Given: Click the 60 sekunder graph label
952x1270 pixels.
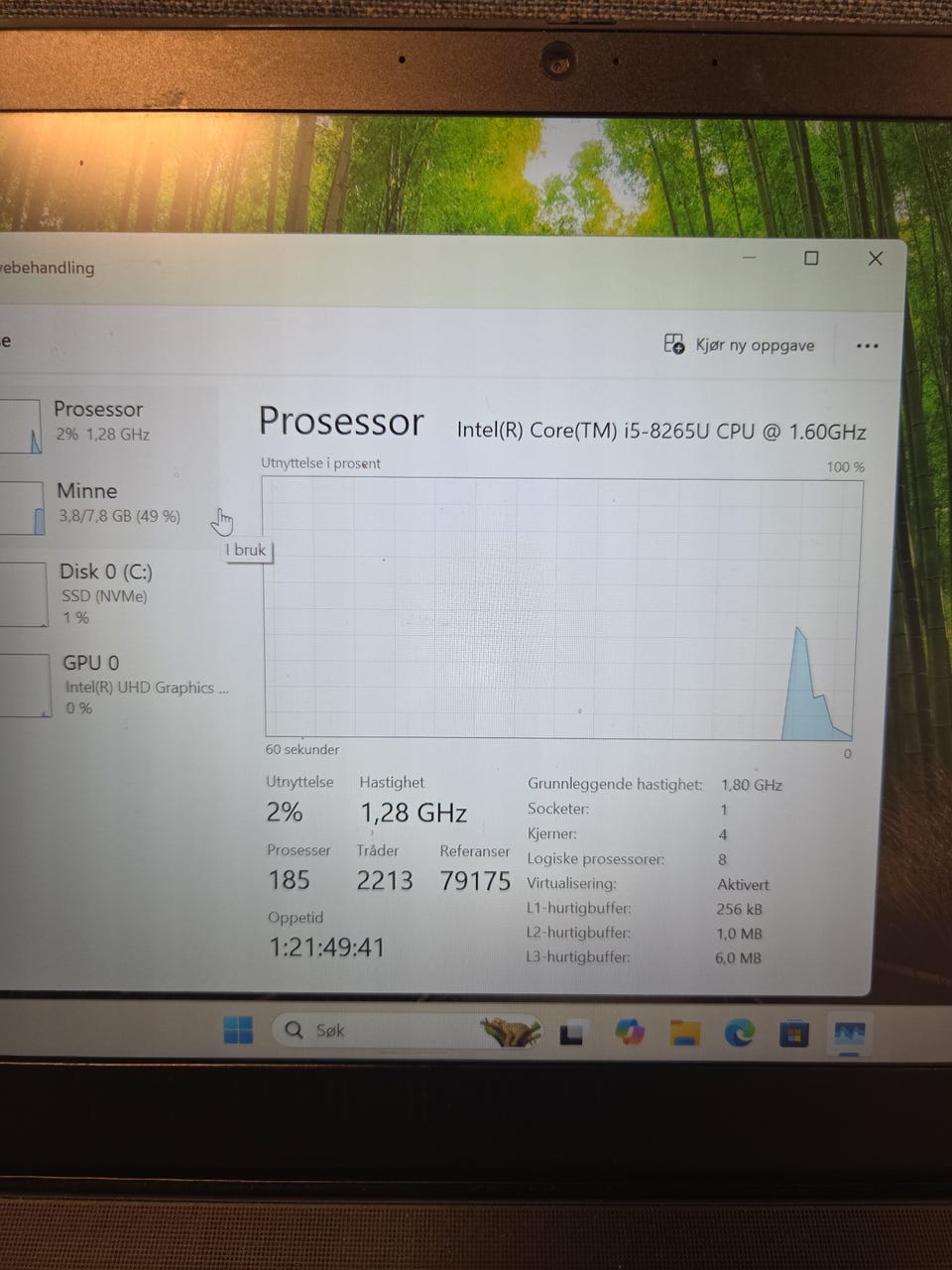Looking at the screenshot, I should 302,749.
